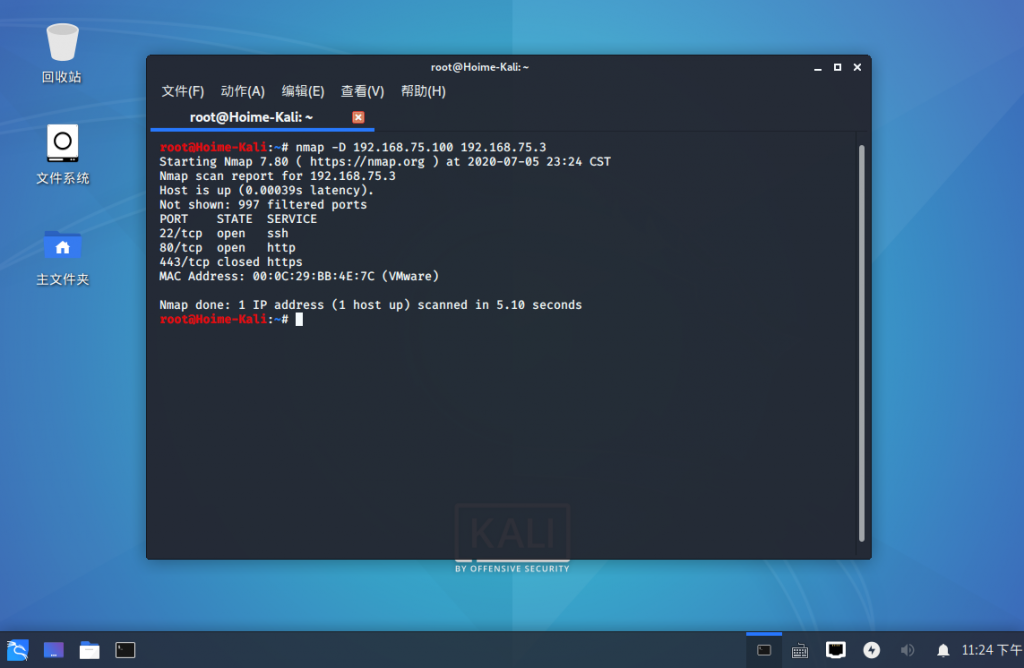Open the 主文件夹 Home folder desktop icon
The width and height of the screenshot is (1024, 668).
[62, 258]
